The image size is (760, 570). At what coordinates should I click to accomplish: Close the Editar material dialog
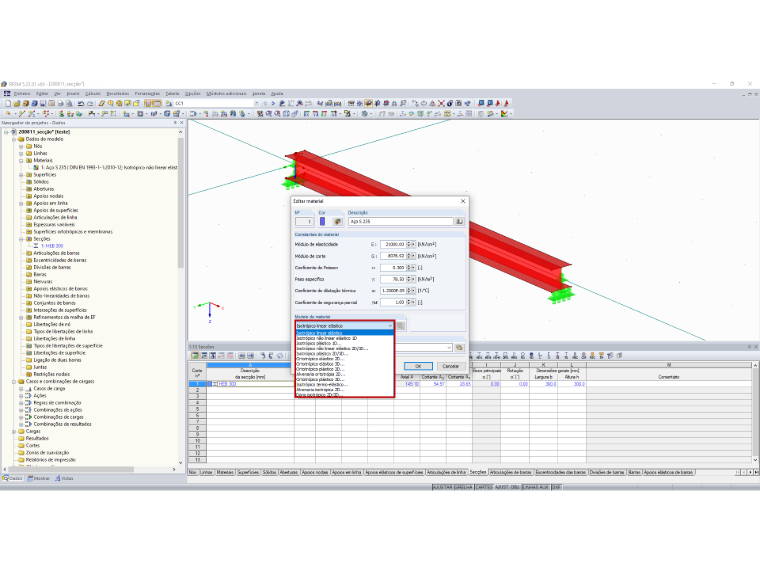[x=463, y=201]
